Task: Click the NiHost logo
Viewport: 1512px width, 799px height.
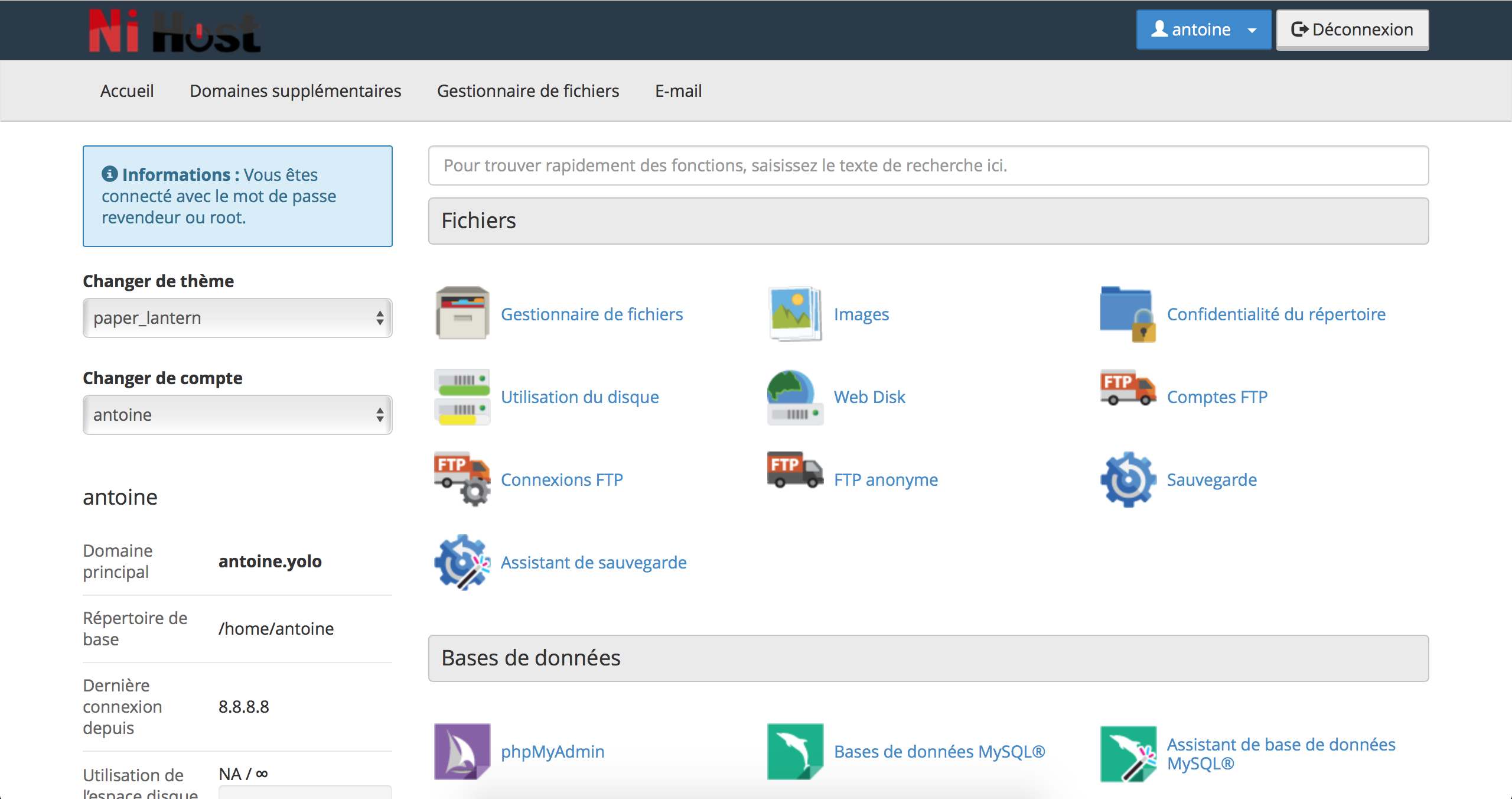Action: tap(174, 31)
